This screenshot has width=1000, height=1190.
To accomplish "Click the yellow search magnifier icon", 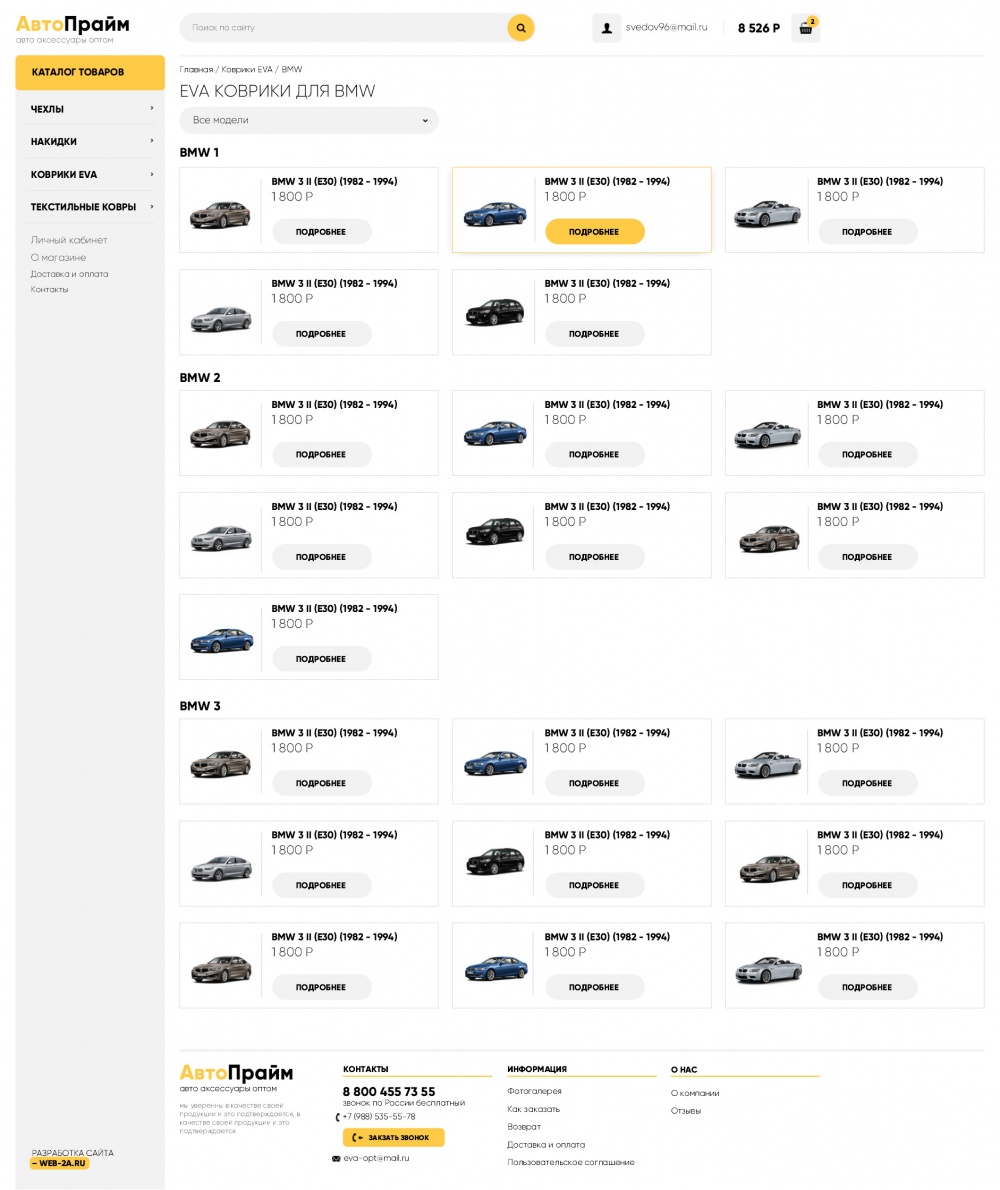I will [520, 28].
